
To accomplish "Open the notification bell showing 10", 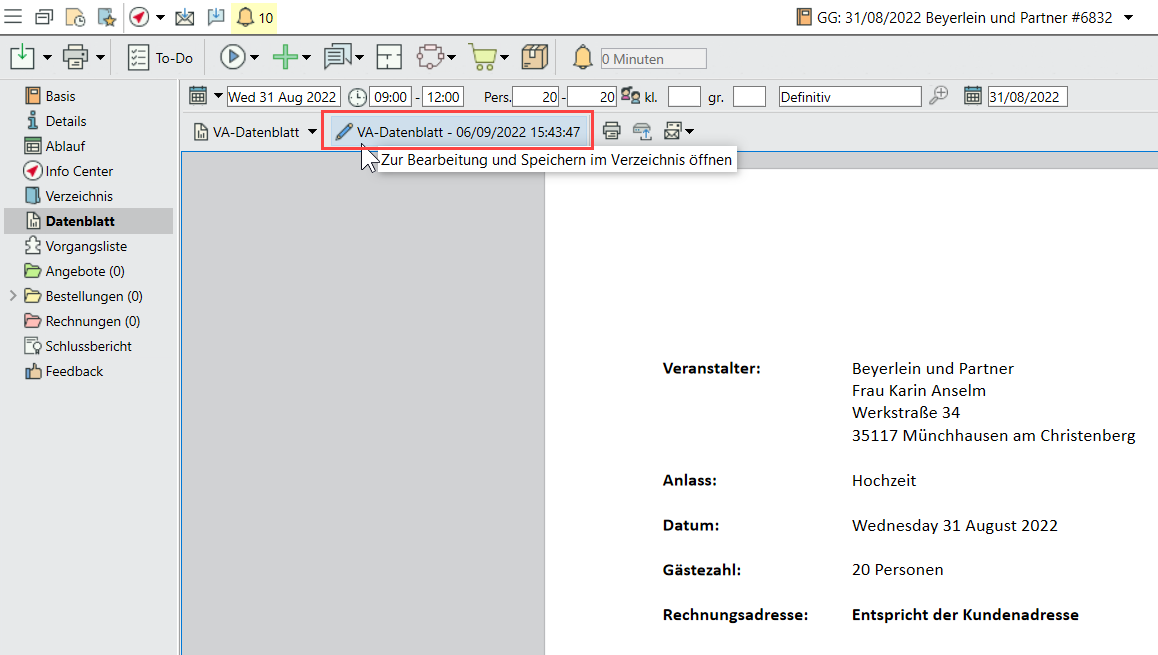I will click(x=255, y=17).
